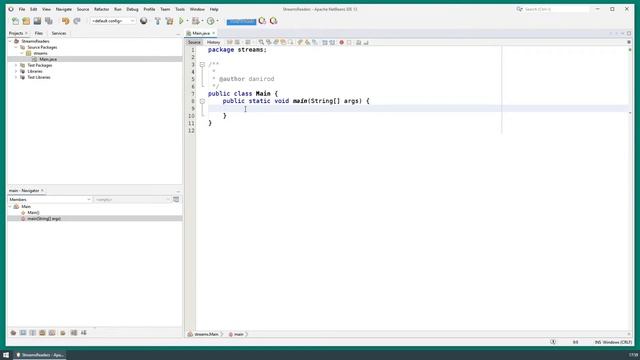Open the Debug menu
The image size is (640, 360).
pos(132,9)
